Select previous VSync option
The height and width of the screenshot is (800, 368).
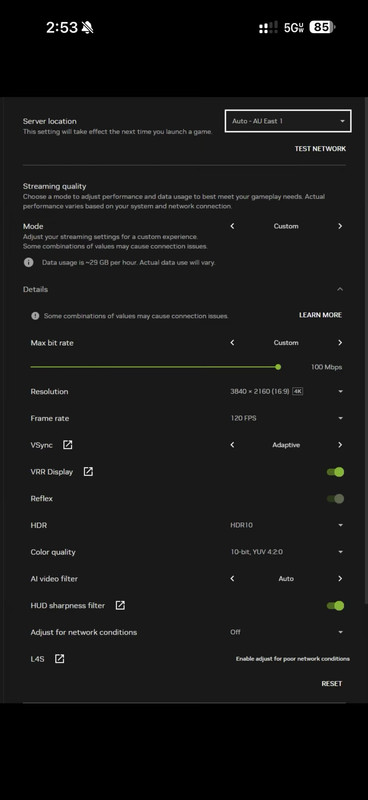click(232, 445)
